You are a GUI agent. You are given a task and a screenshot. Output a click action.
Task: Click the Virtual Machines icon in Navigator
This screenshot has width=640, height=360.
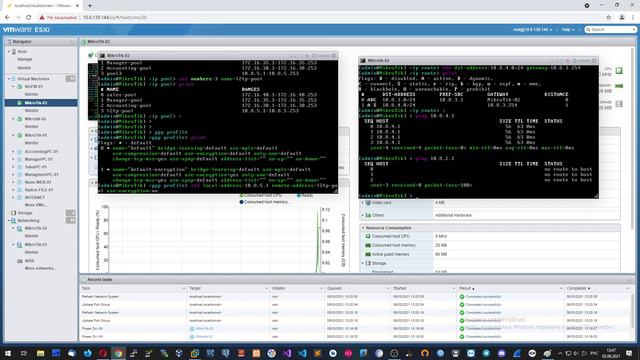point(13,79)
